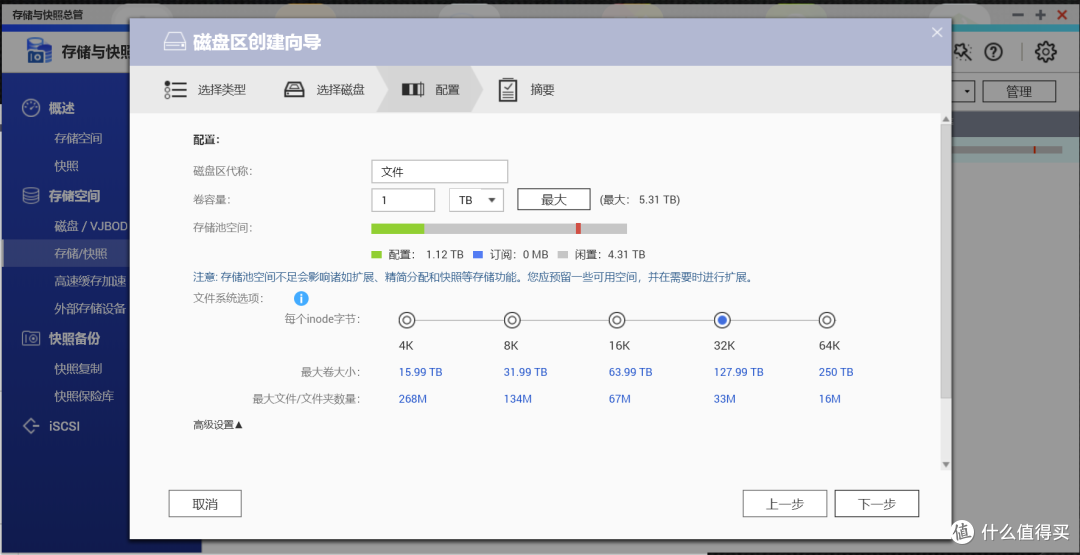The height and width of the screenshot is (555, 1080).
Task: Click the tools icon left of help
Action: click(x=962, y=52)
